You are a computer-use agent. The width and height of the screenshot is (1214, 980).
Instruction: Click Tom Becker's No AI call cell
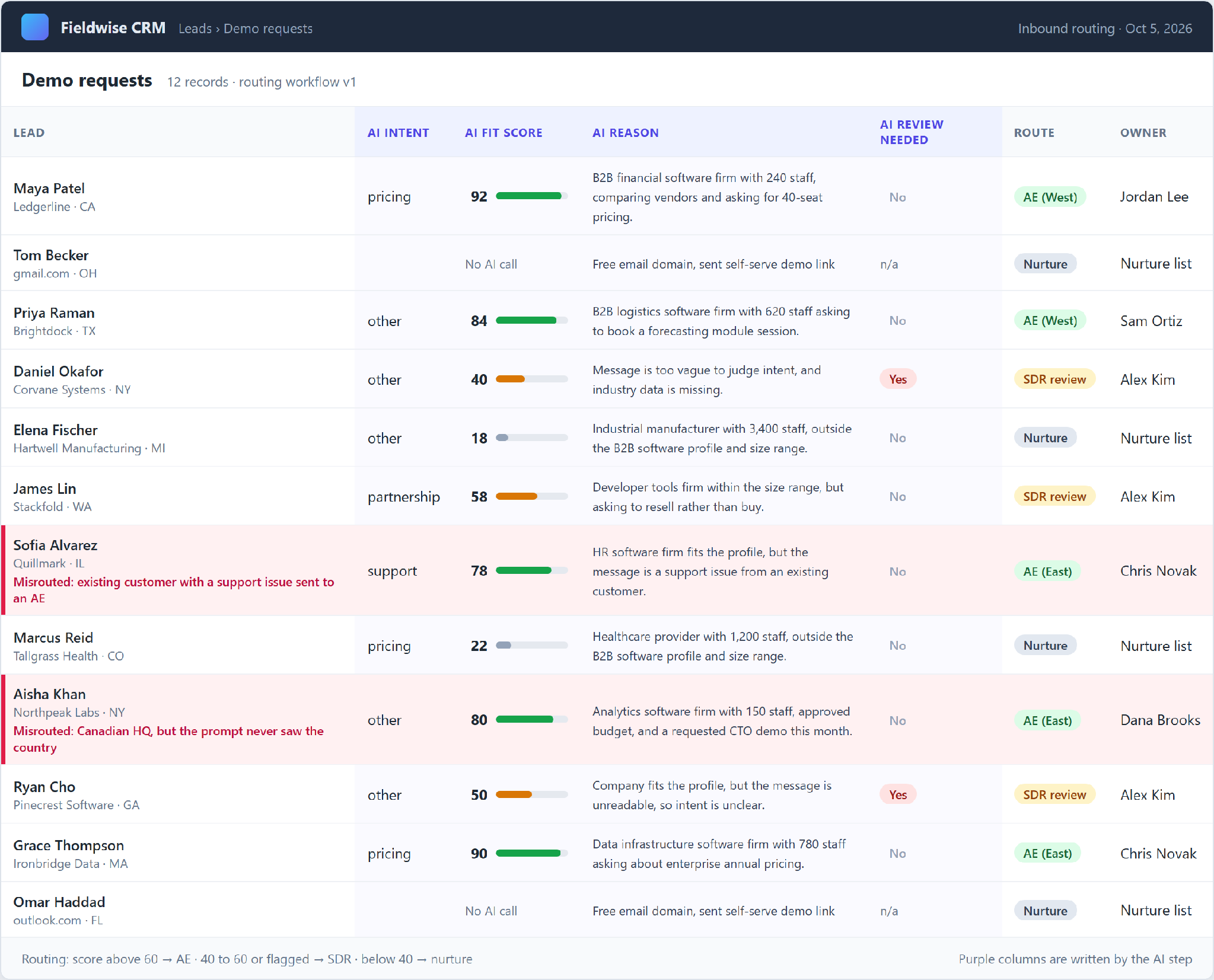click(x=491, y=264)
